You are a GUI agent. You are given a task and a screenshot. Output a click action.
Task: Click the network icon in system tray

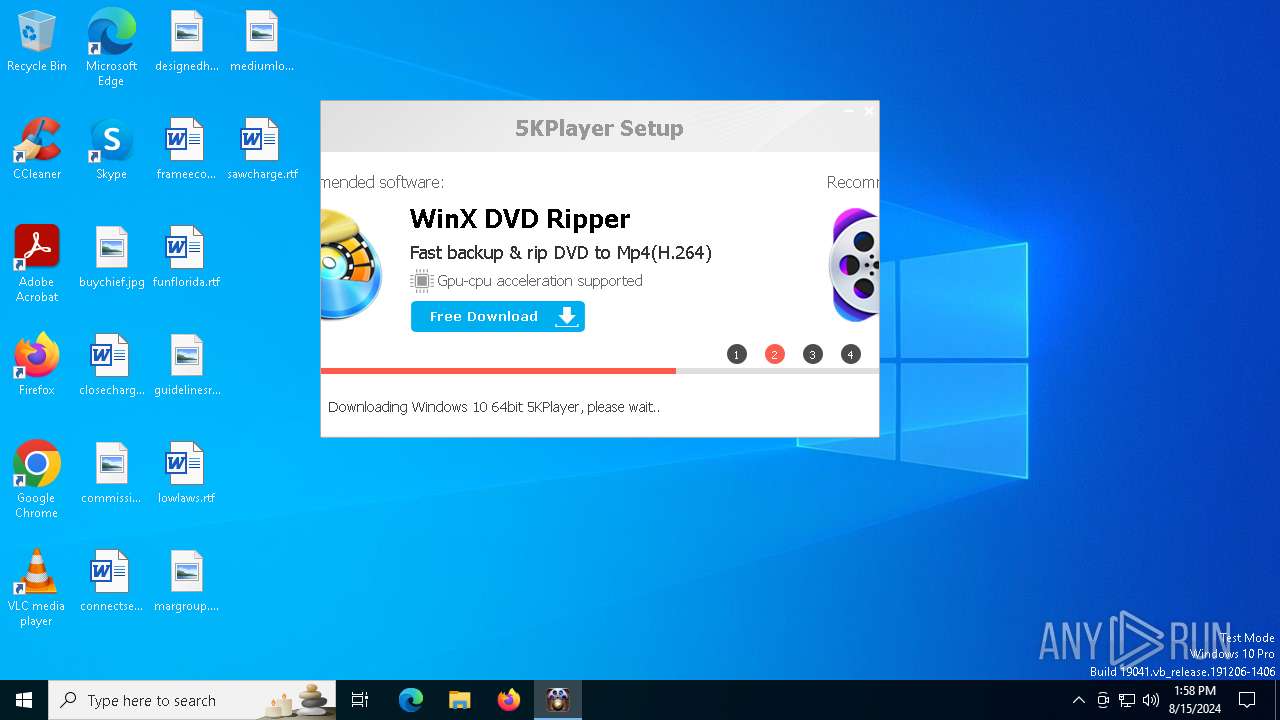click(1127, 700)
